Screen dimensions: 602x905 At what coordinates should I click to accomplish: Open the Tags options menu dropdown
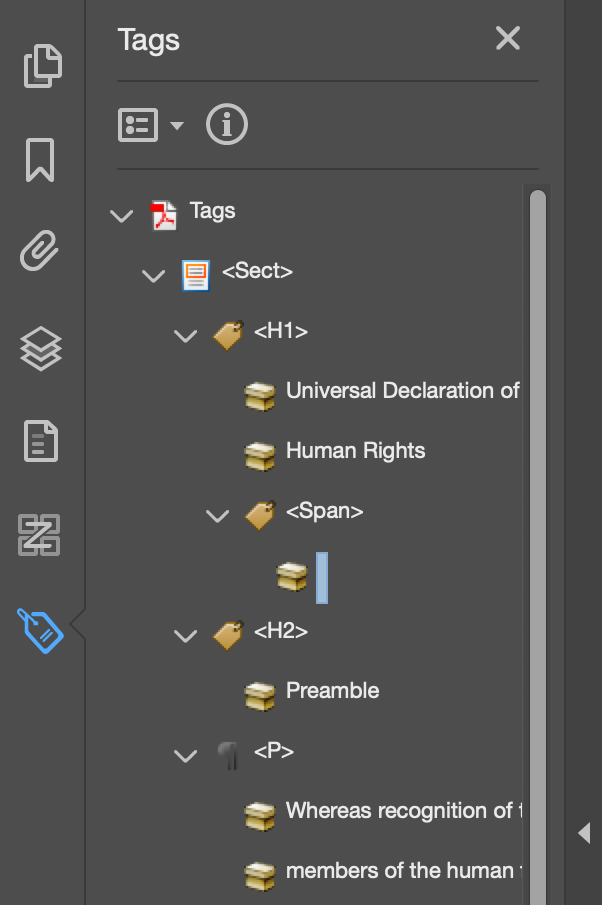(151, 125)
